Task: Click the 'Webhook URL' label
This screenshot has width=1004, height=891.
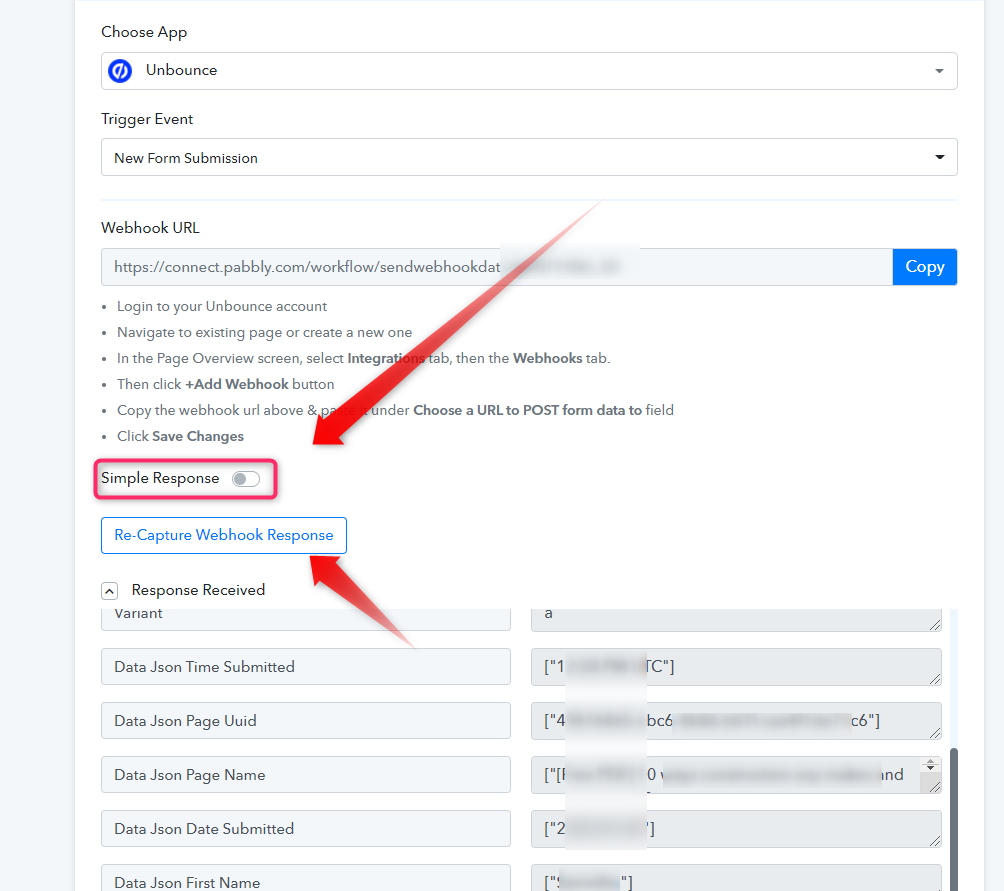Action: coord(150,228)
